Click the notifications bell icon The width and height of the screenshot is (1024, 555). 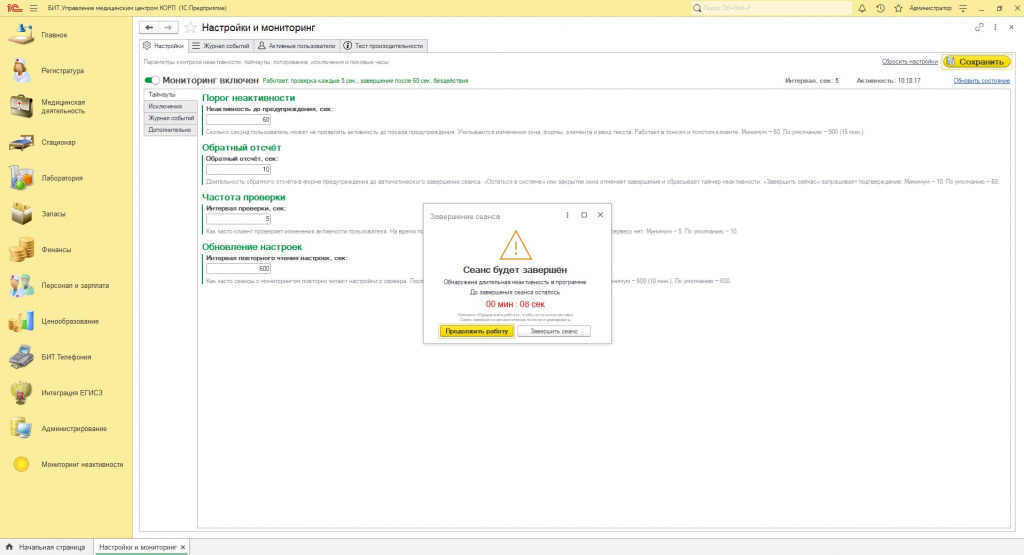pyautogui.click(x=862, y=8)
